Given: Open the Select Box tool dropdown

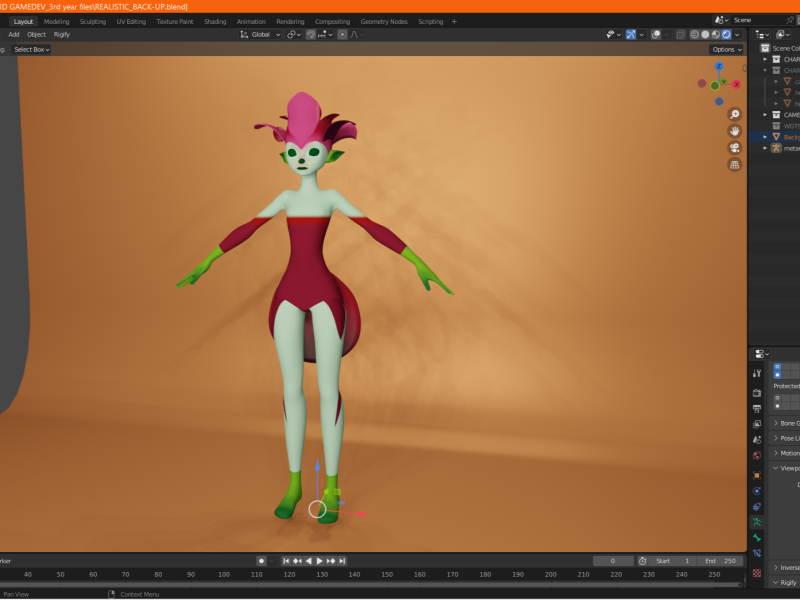Looking at the screenshot, I should [30, 49].
